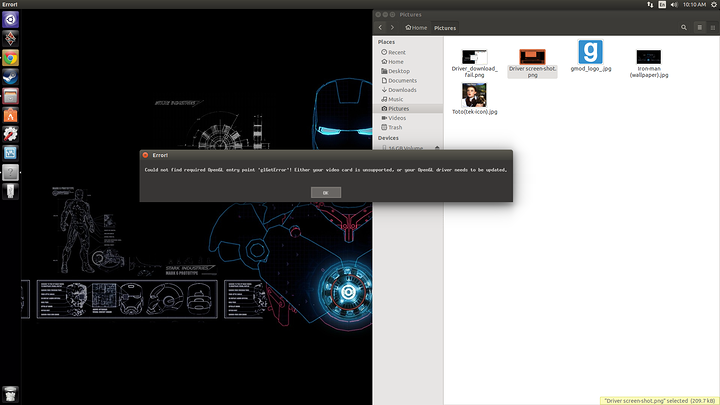Image resolution: width=720 pixels, height=405 pixels.
Task: Open Google Chrome from the launcher
Action: (x=10, y=58)
